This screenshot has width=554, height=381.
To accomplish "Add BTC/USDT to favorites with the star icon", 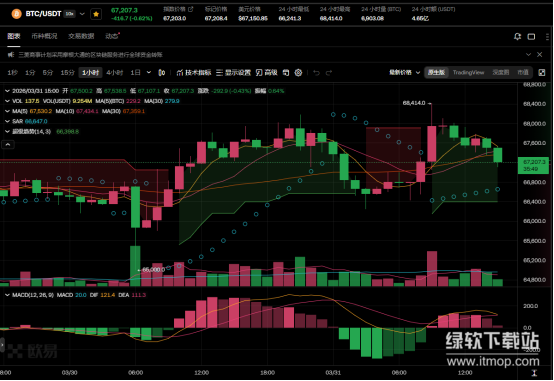I will 96,14.
